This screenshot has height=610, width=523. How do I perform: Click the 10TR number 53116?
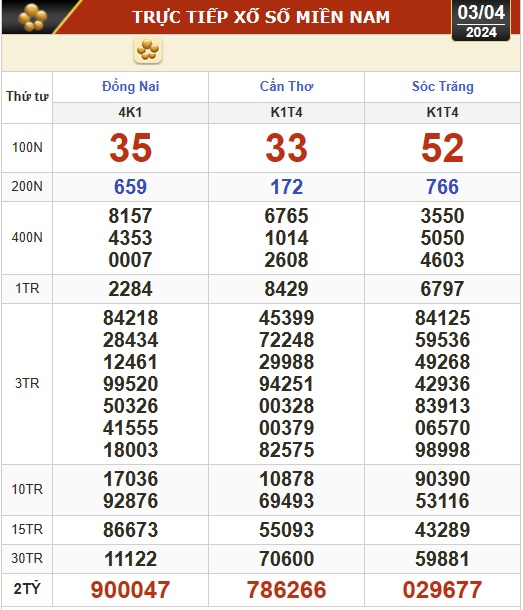pyautogui.click(x=442, y=501)
